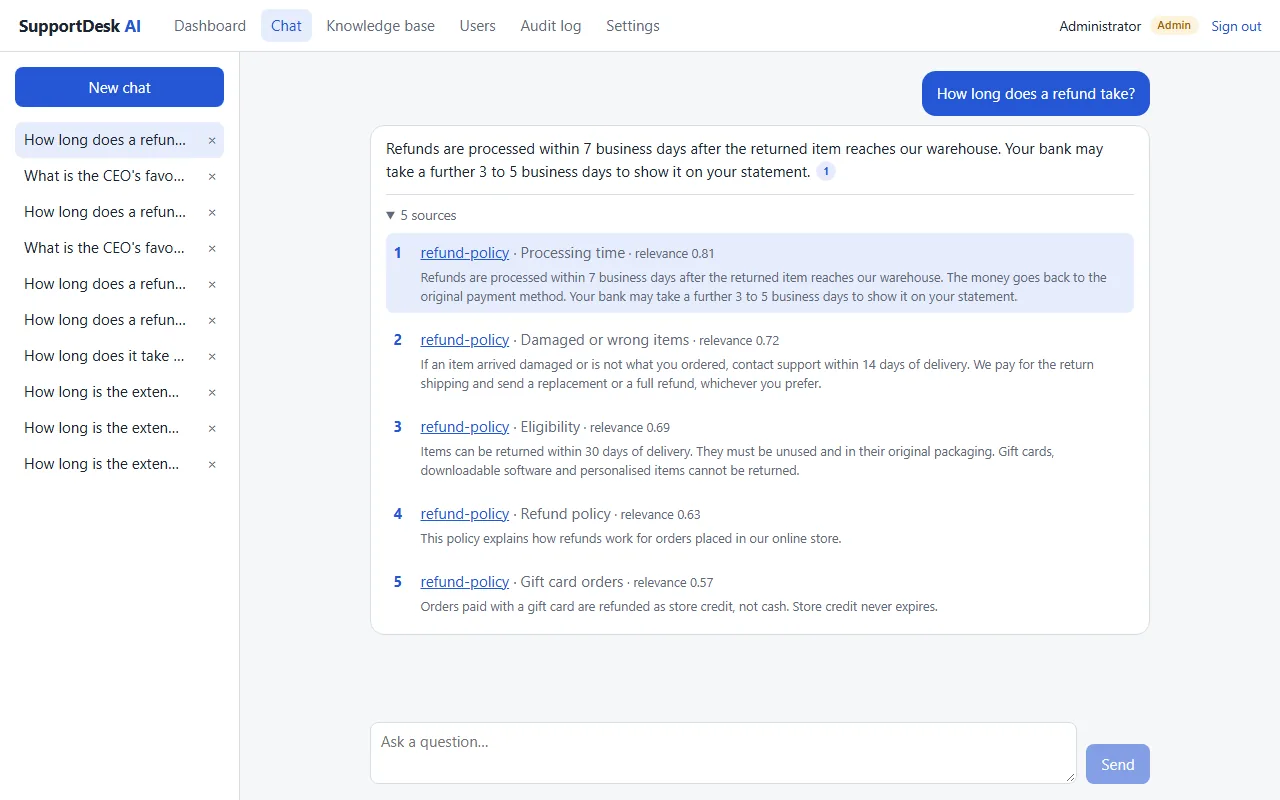
Task: Start a New chat
Action: point(119,87)
